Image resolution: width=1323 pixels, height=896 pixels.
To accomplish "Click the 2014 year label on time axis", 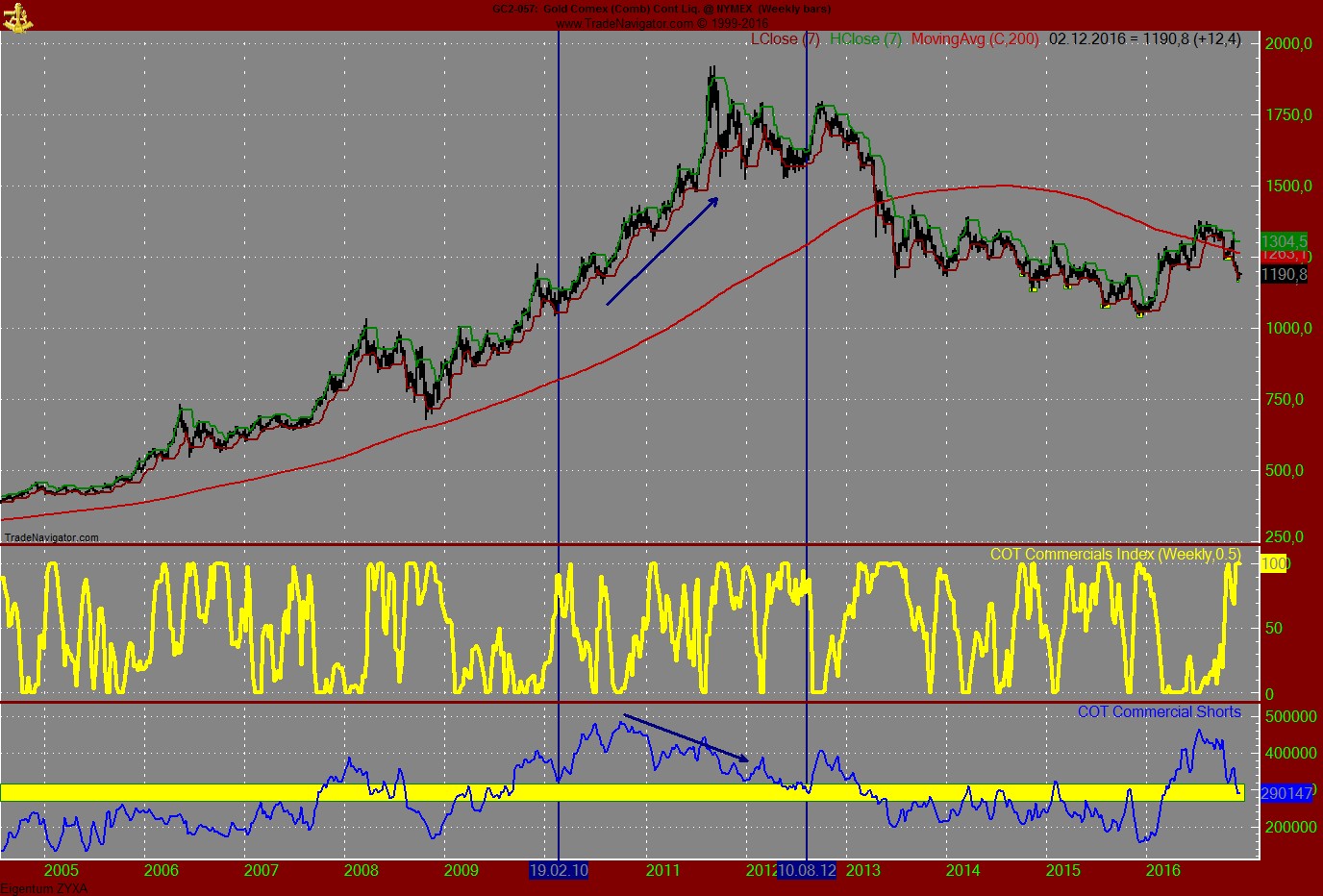I will coord(963,870).
